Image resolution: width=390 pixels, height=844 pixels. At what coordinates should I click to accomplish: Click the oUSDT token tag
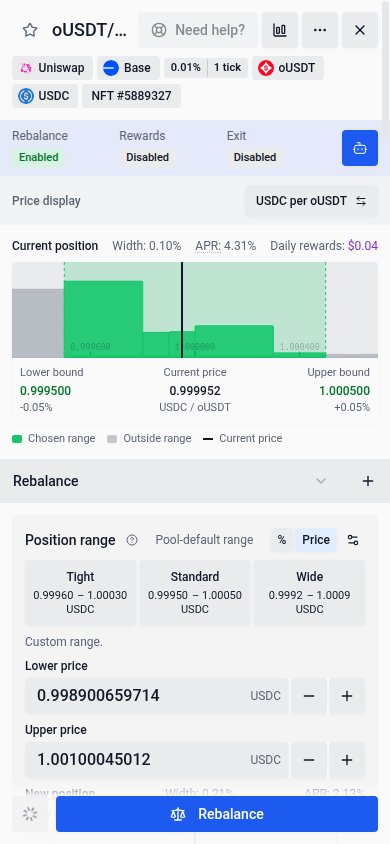point(288,68)
